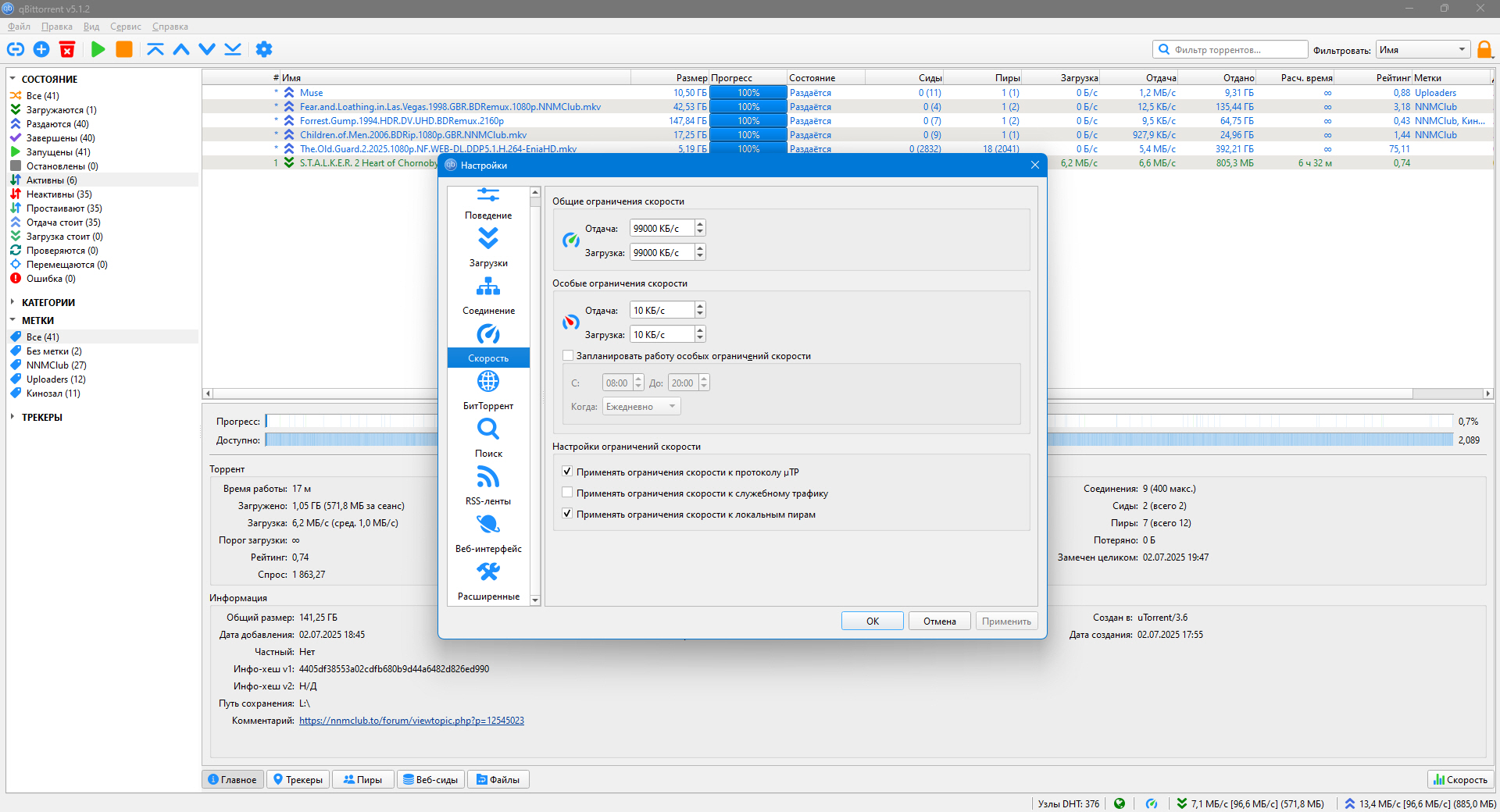Open the Вид menu
Screen dimensions: 1500x812
click(x=91, y=27)
